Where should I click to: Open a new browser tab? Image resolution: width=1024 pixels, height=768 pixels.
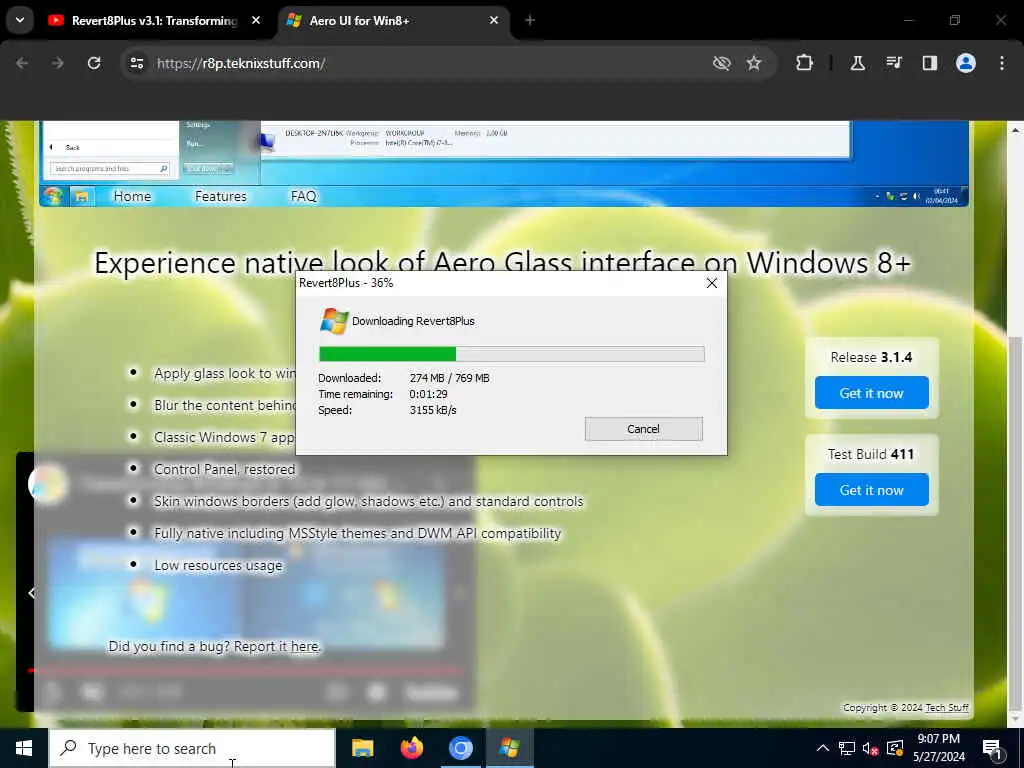[x=530, y=20]
